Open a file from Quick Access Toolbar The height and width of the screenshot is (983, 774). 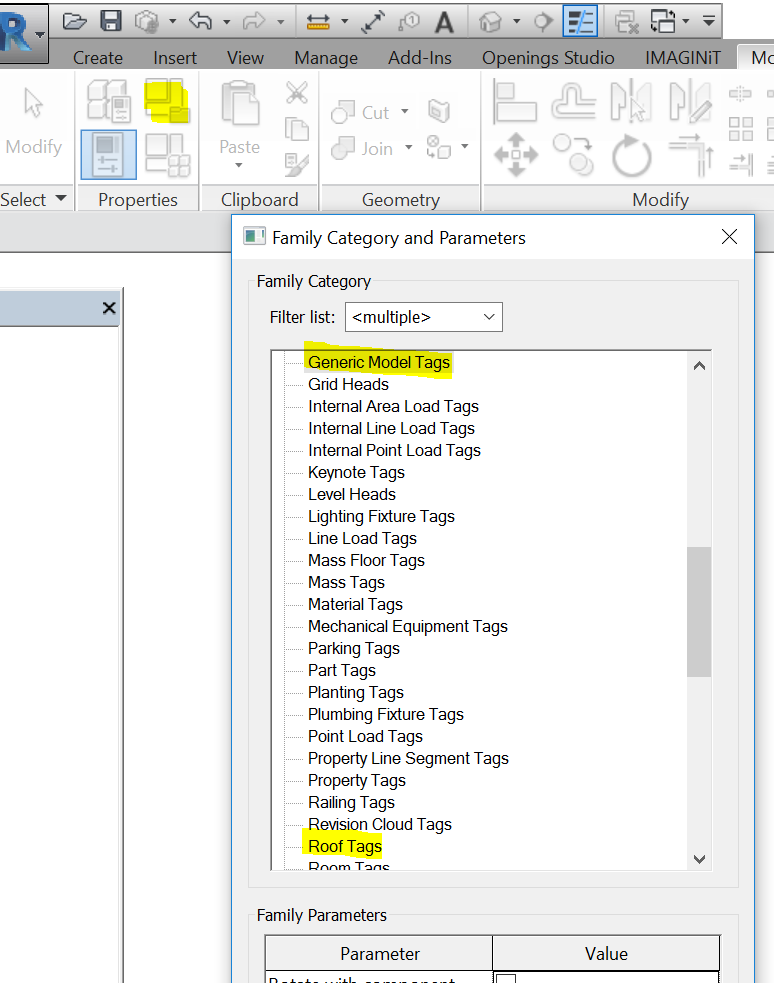point(75,22)
